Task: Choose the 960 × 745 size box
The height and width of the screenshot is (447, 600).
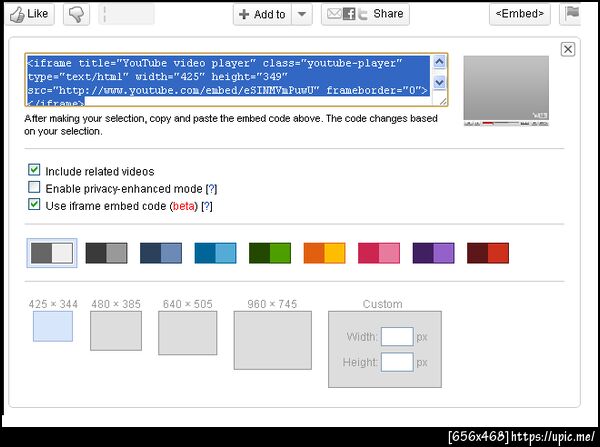Action: tap(273, 340)
